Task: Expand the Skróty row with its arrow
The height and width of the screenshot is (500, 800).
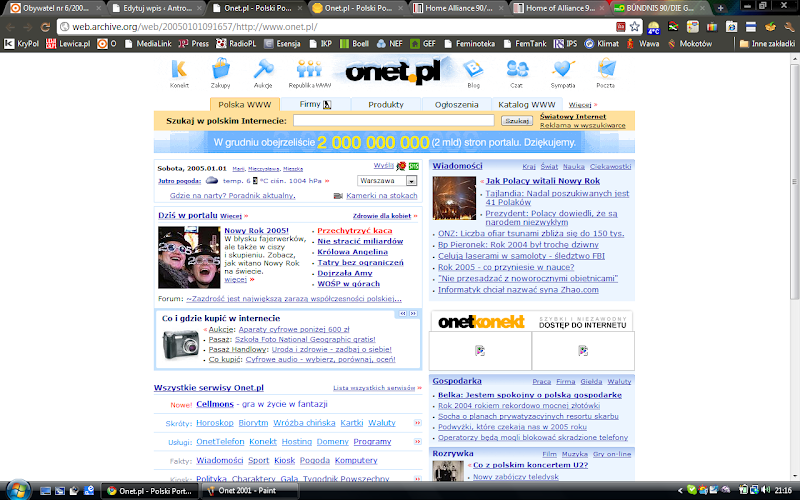Action: [417, 422]
